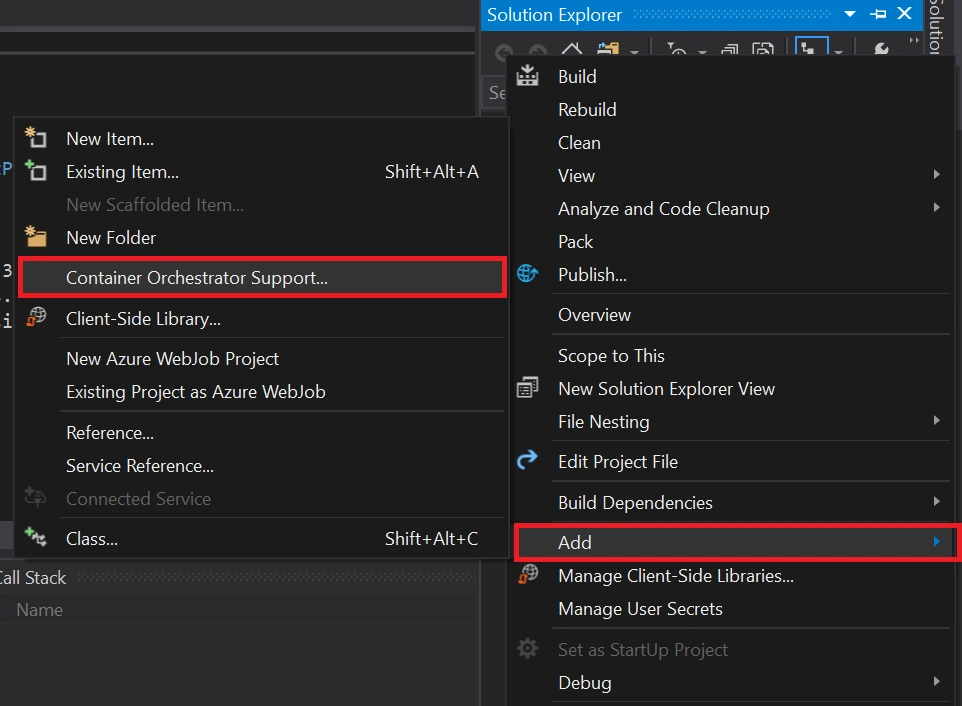Click the Solution Explorer search field
The image size is (962, 706).
click(495, 93)
